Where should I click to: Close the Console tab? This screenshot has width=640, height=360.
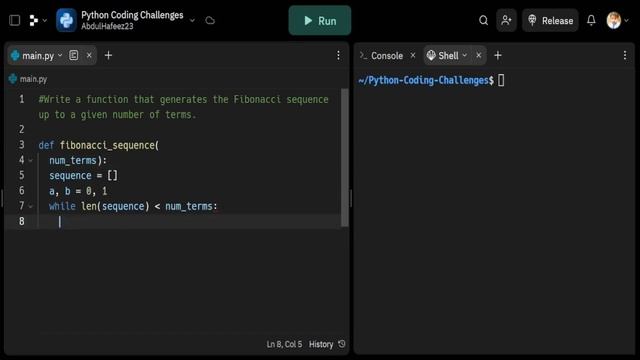pos(413,55)
